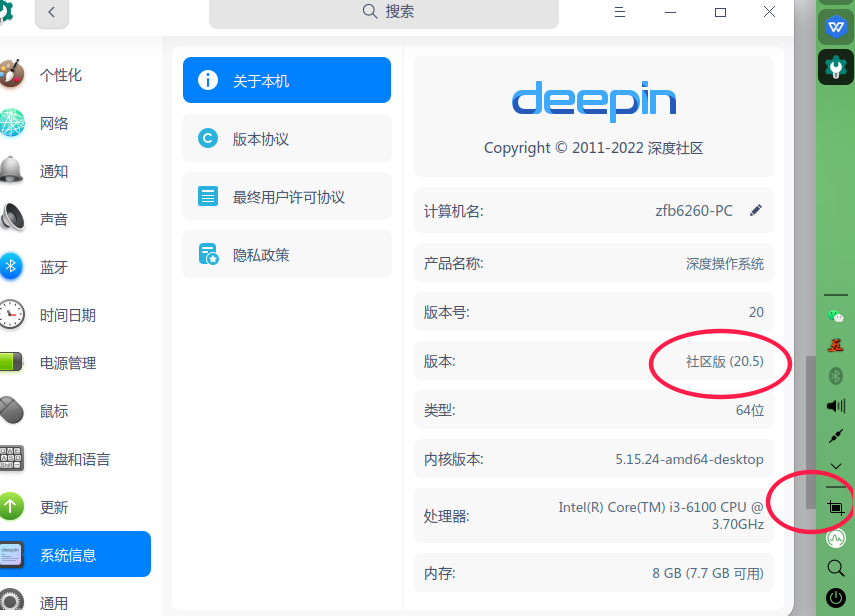Click the power button in the dock

point(835,598)
